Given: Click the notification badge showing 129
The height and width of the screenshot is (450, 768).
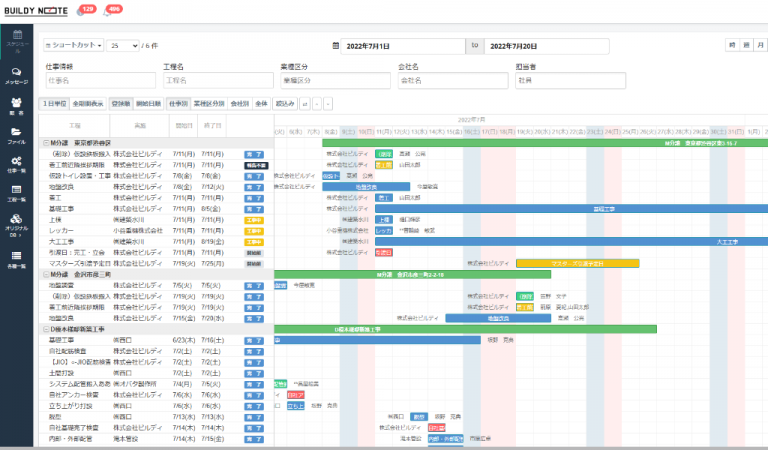Looking at the screenshot, I should click(86, 10).
